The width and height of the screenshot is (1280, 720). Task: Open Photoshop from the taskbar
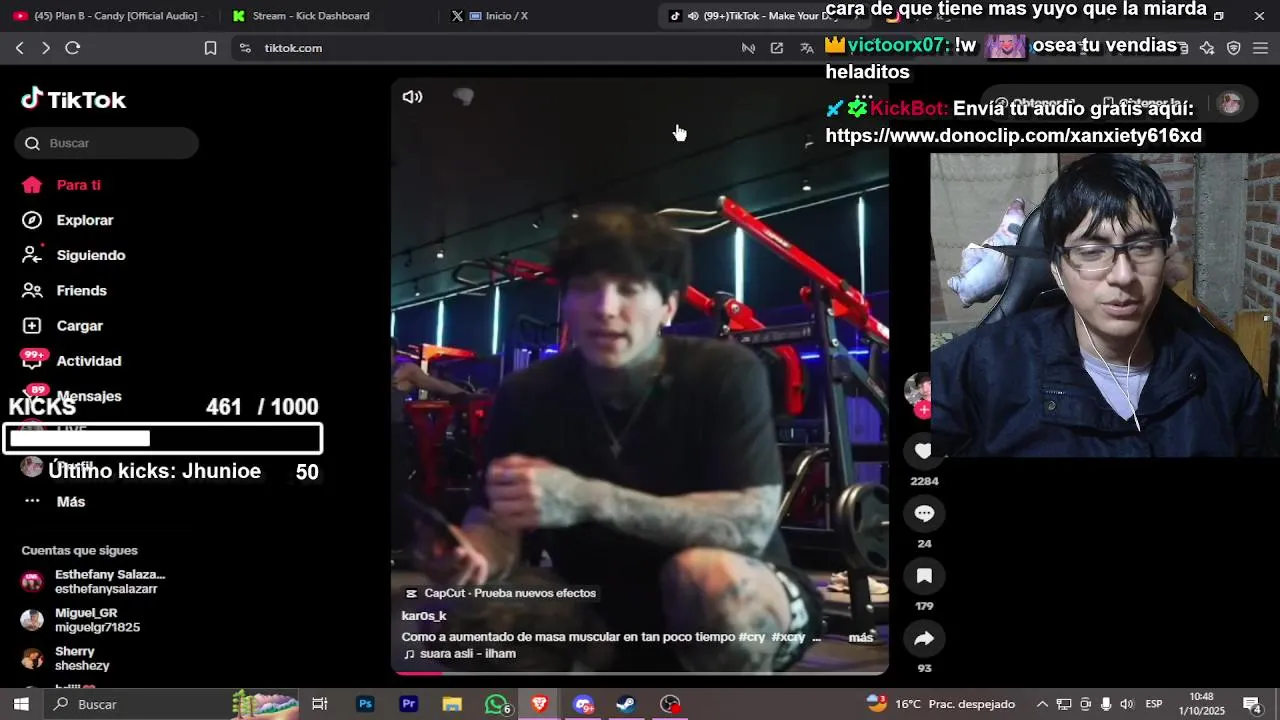point(366,704)
